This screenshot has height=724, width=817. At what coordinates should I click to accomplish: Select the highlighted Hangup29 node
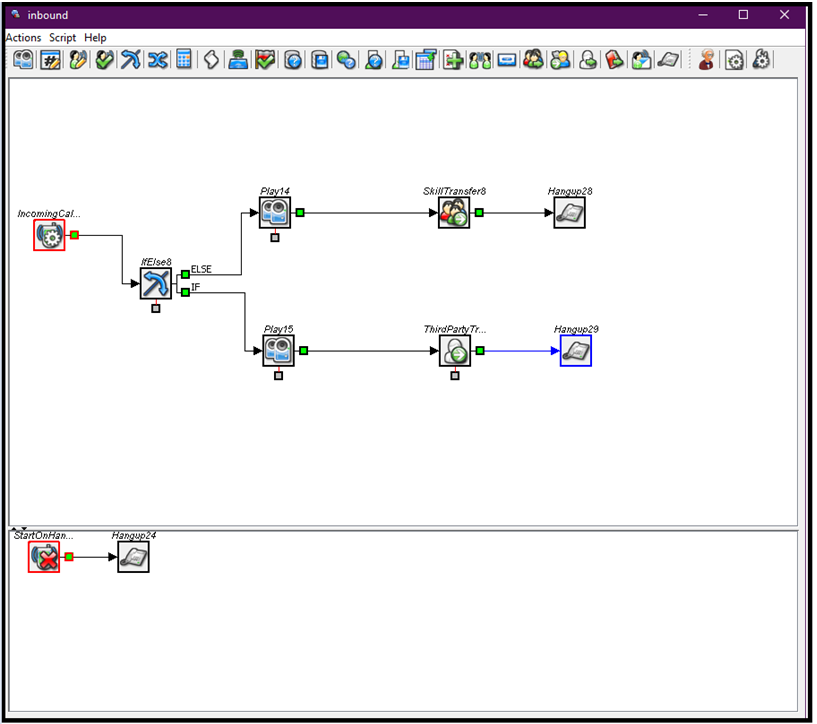(576, 351)
